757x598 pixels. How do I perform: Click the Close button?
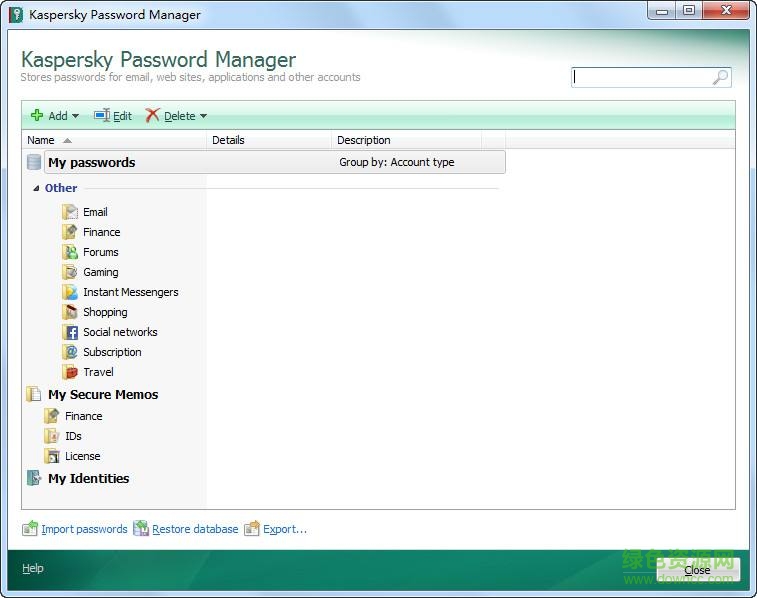(698, 570)
